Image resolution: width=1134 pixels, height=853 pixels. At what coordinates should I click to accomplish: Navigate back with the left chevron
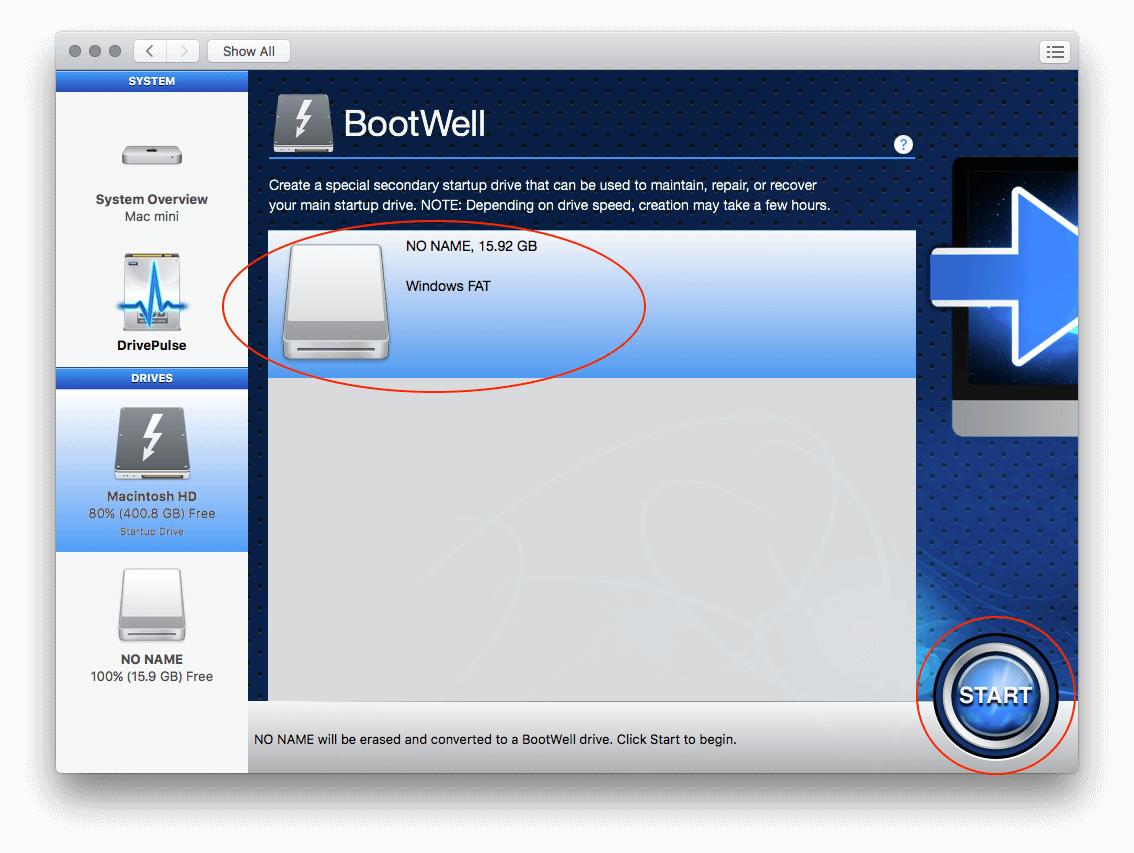[149, 51]
